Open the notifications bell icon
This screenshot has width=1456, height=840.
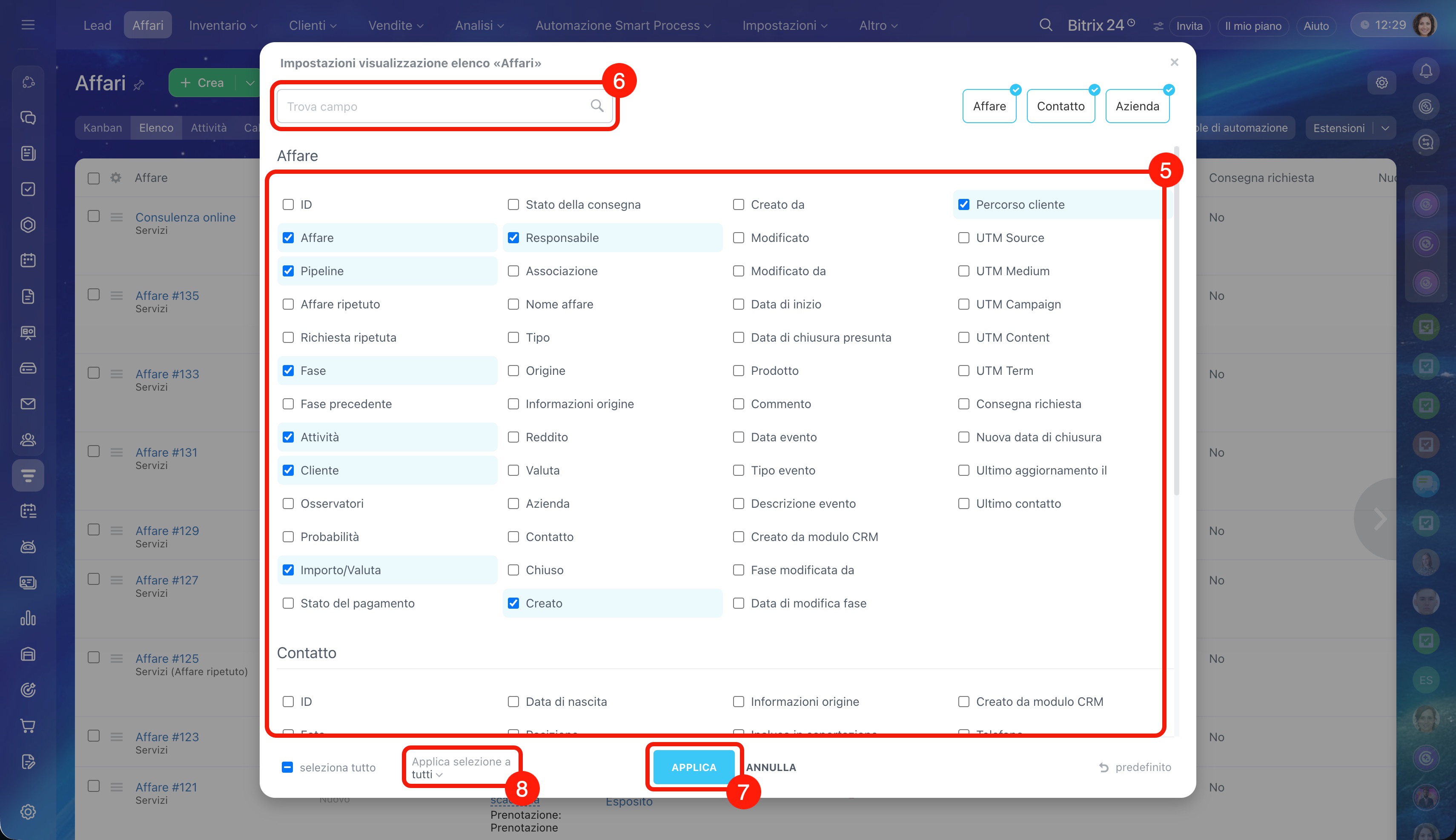[1425, 71]
